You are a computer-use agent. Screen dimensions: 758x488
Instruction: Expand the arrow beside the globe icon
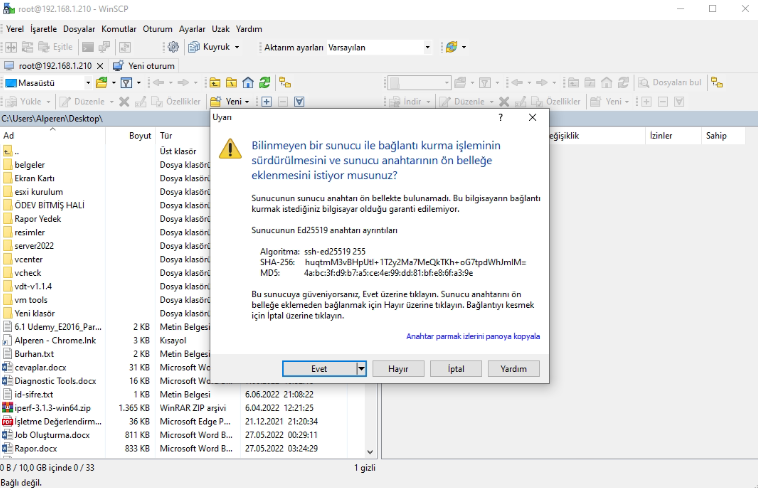tap(464, 47)
